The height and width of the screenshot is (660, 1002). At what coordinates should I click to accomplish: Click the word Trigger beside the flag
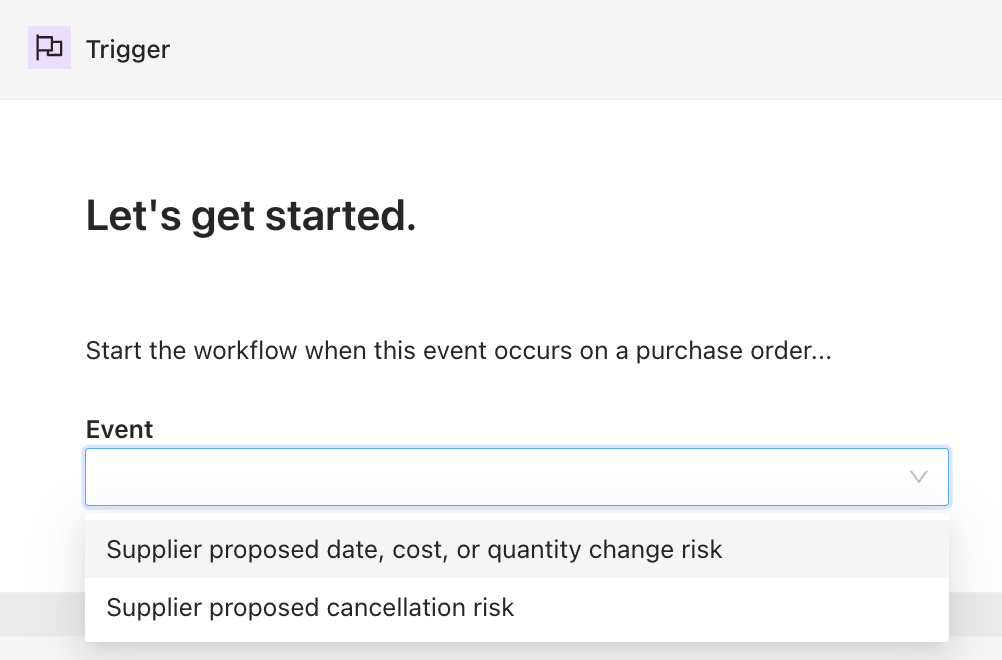point(128,50)
